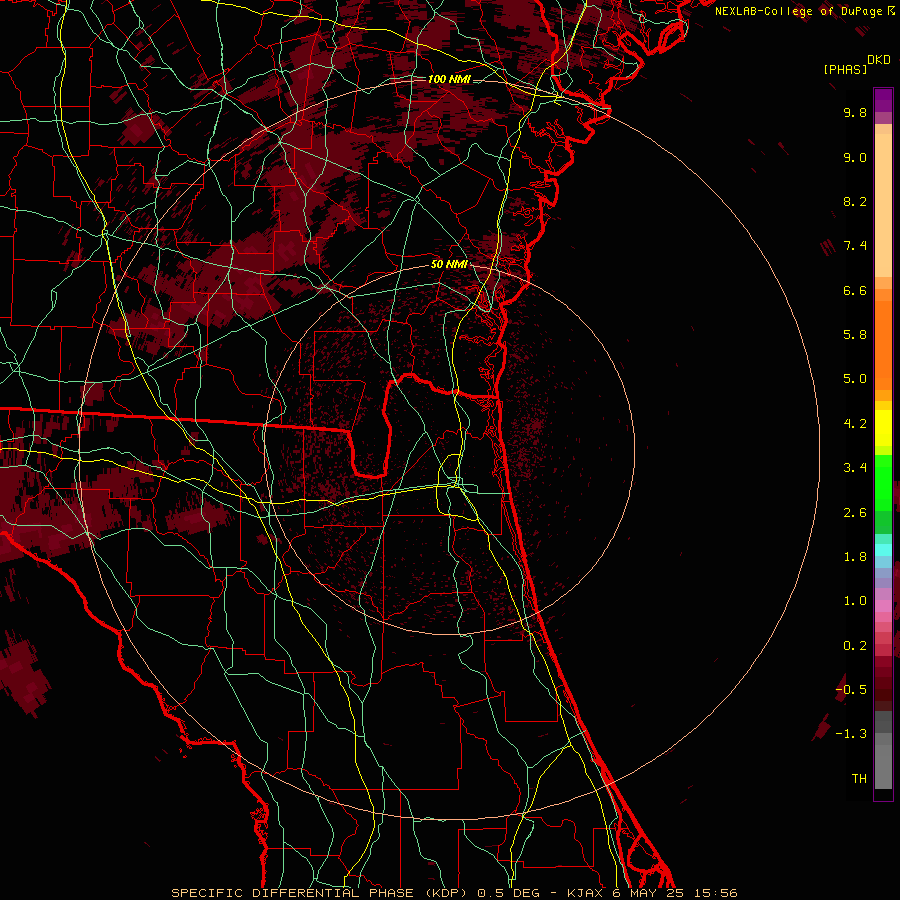The width and height of the screenshot is (900, 900).
Task: Click the -1.3 value on the color scale
Action: coord(851,734)
